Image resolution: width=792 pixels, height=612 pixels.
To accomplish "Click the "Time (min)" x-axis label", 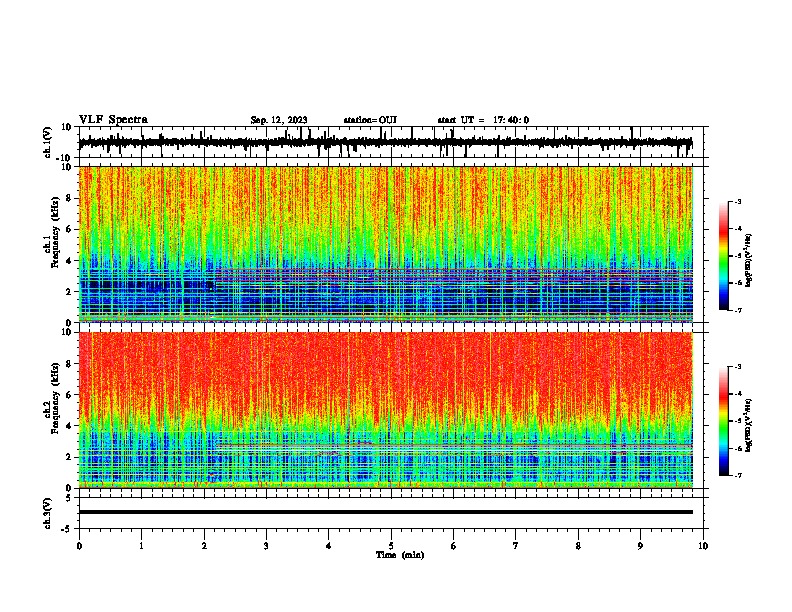I will 400,555.
